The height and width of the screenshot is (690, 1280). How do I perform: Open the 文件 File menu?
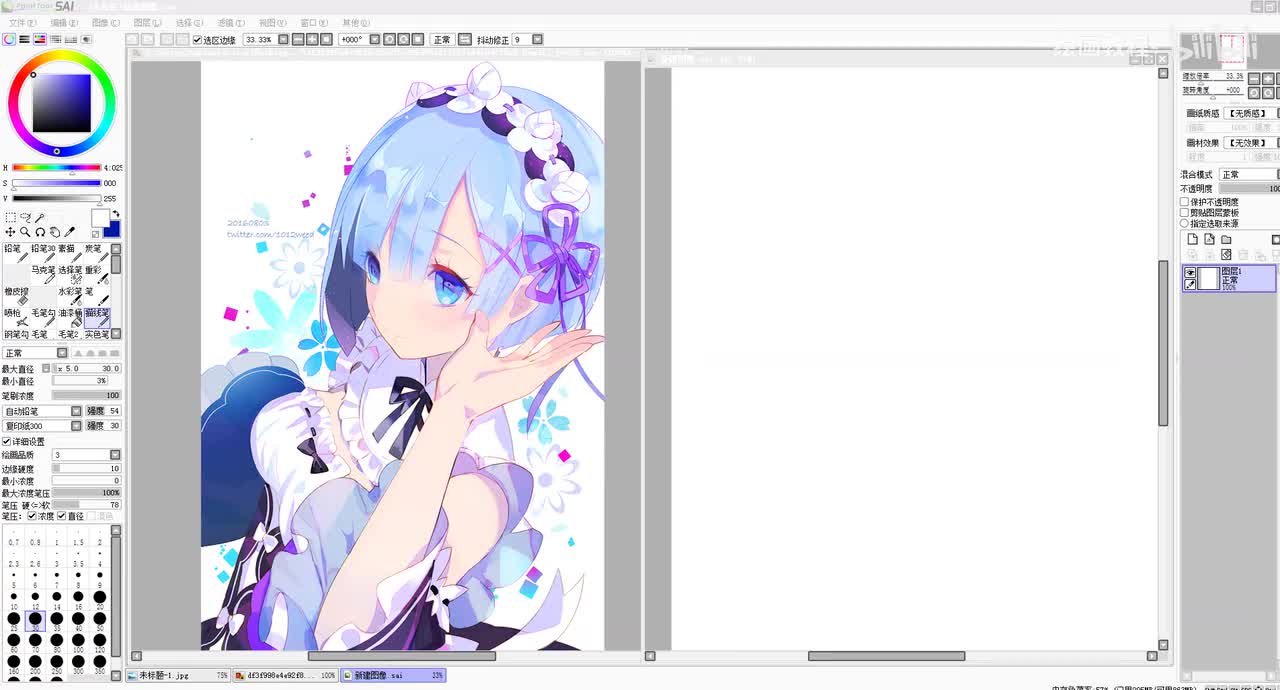pos(22,22)
